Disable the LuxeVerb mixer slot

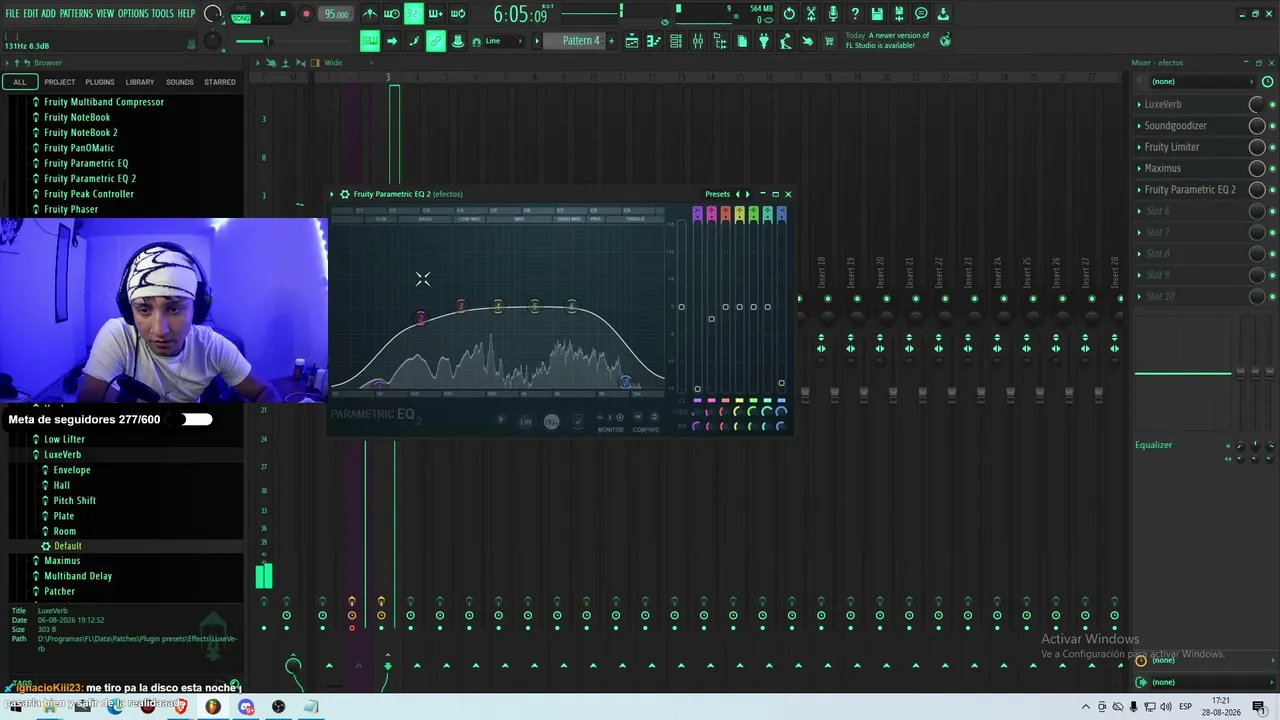click(1272, 105)
